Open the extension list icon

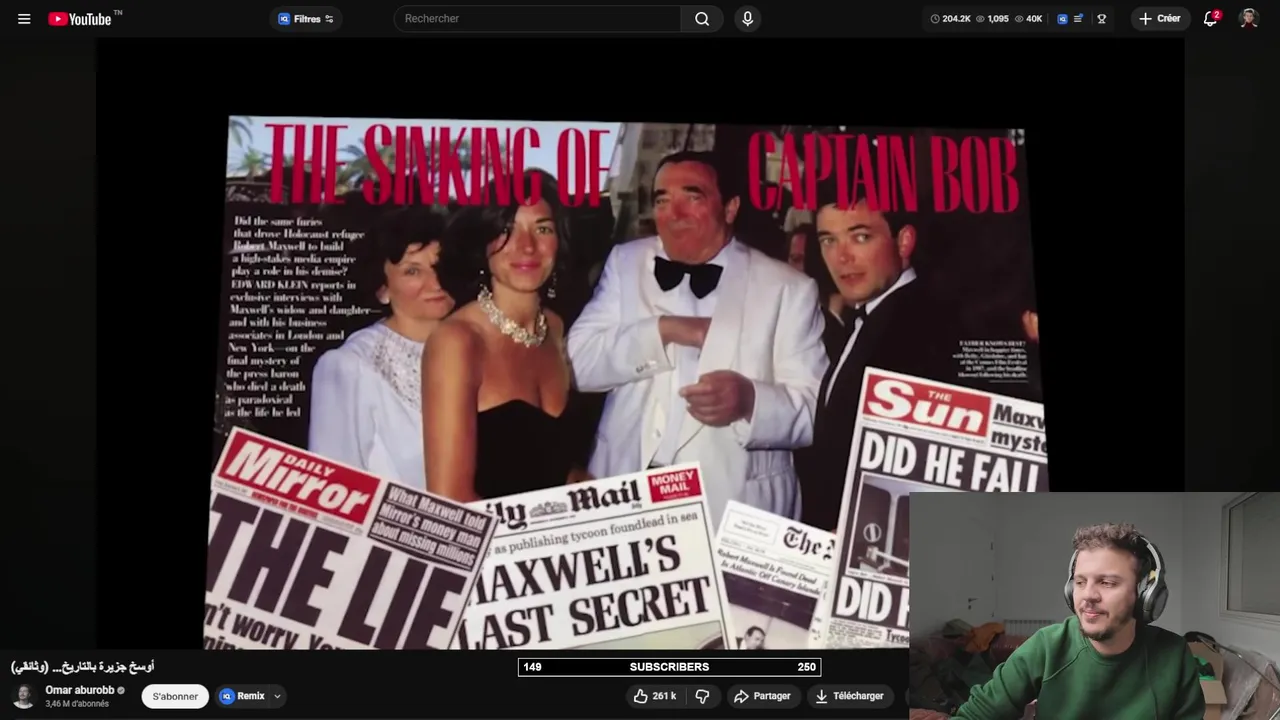(1078, 19)
